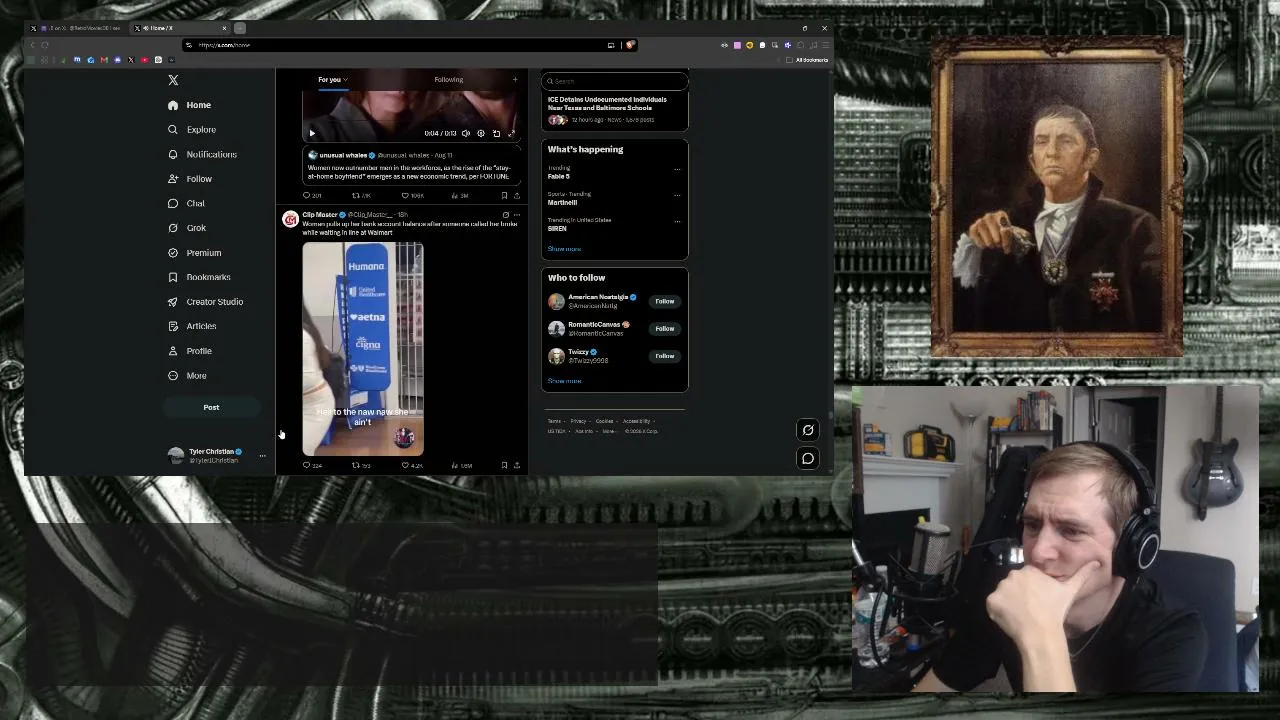1280x720 pixels.
Task: Open the floating Grok button
Action: point(808,430)
